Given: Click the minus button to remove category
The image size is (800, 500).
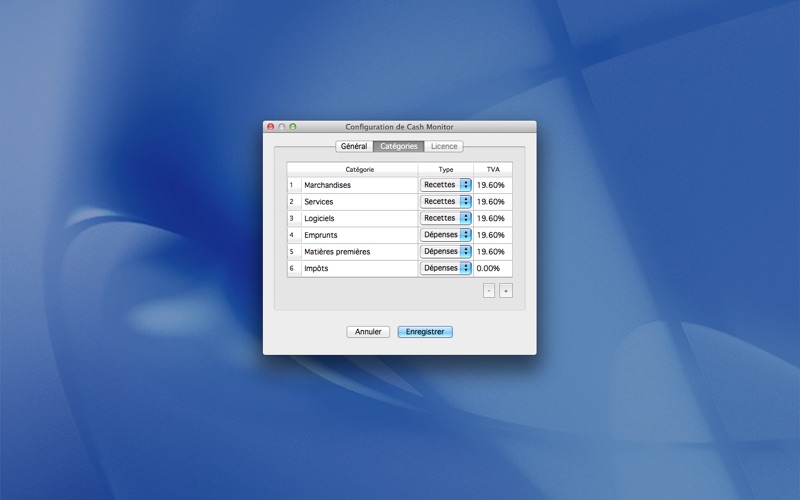Looking at the screenshot, I should [489, 291].
